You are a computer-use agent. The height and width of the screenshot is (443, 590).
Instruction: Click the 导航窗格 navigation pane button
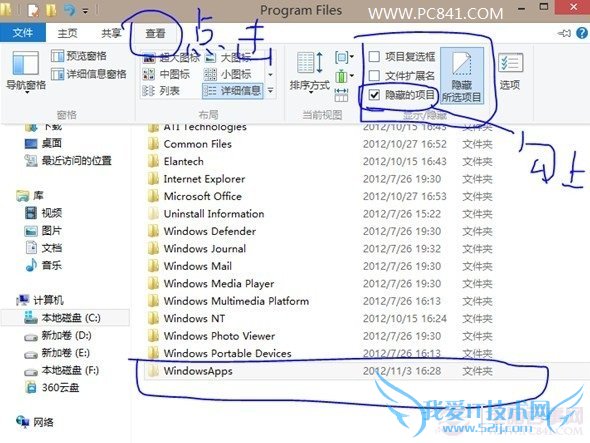coord(26,72)
